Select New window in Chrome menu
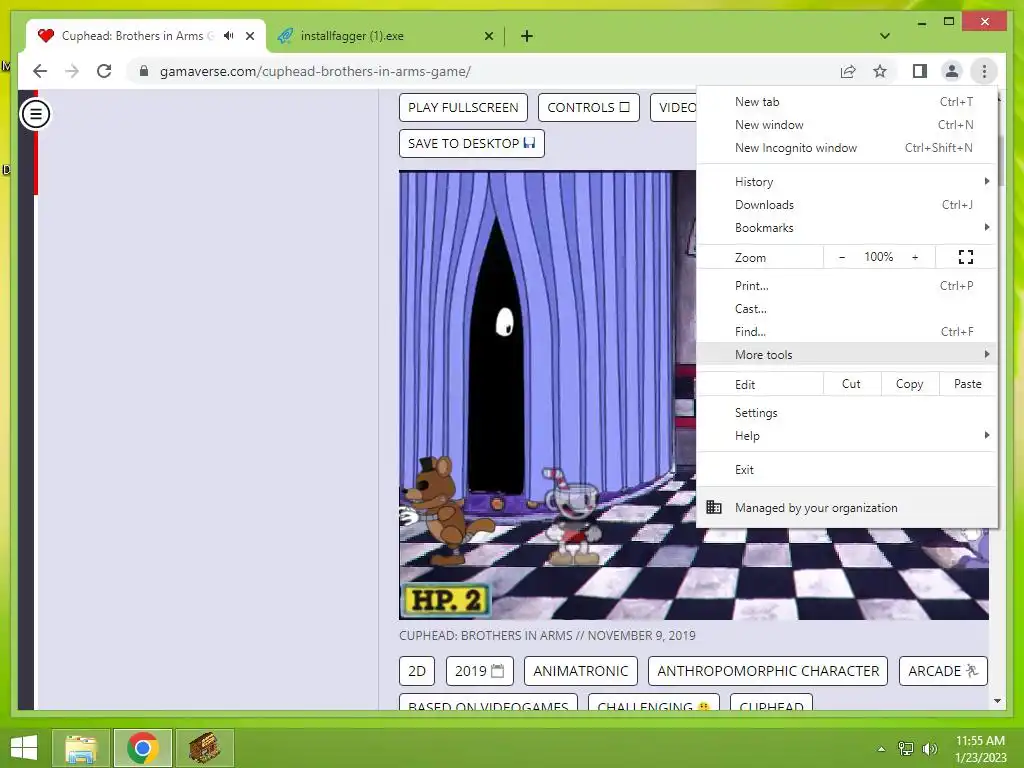Image resolution: width=1024 pixels, height=768 pixels. pyautogui.click(x=847, y=125)
